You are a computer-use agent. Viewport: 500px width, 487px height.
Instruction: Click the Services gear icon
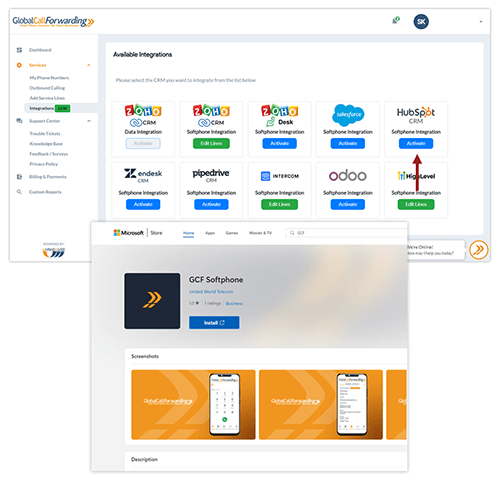pos(19,65)
